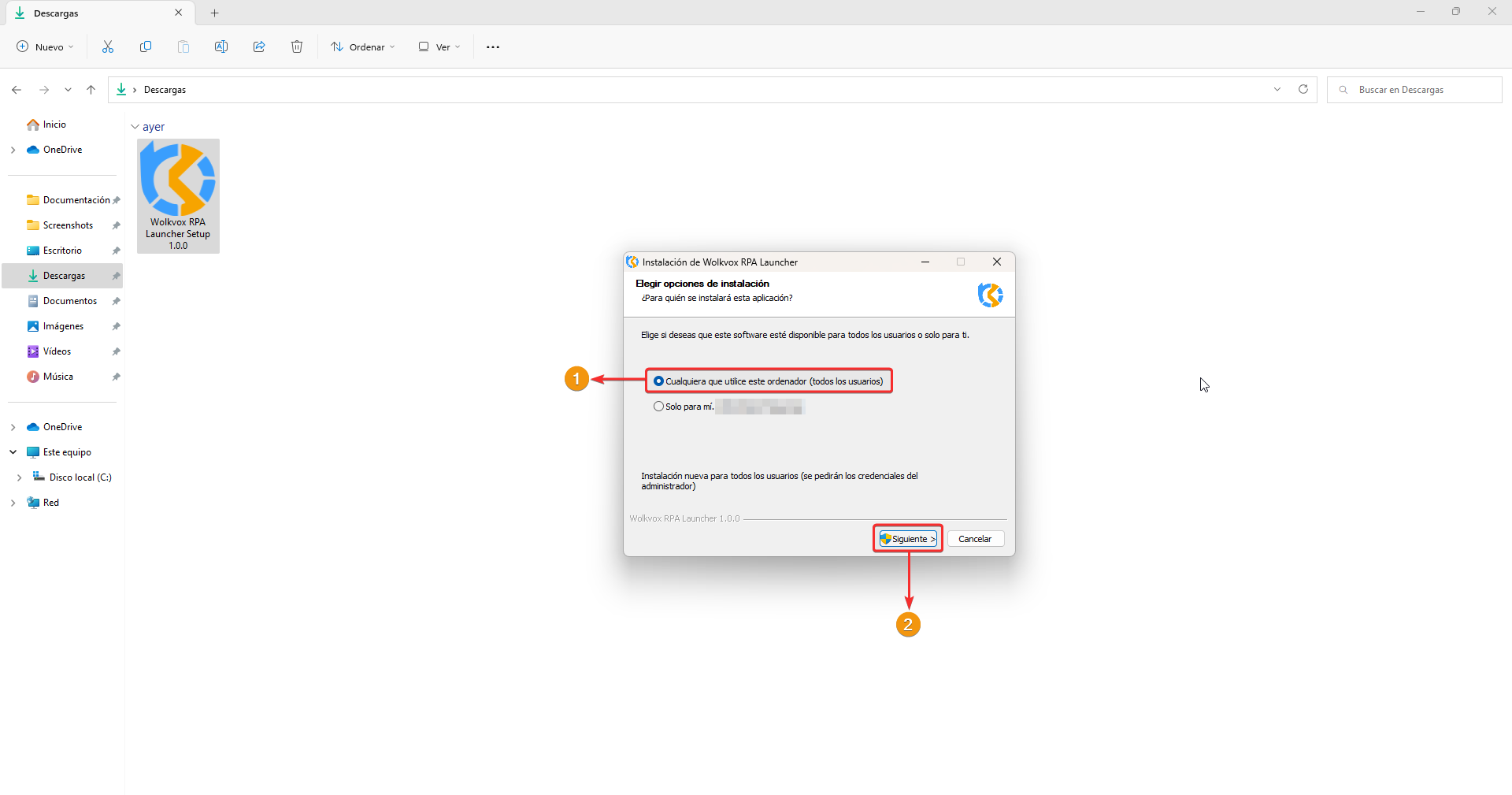The width and height of the screenshot is (1512, 795).
Task: Click the Buscar en Descargas search box
Action: [x=1414, y=90]
